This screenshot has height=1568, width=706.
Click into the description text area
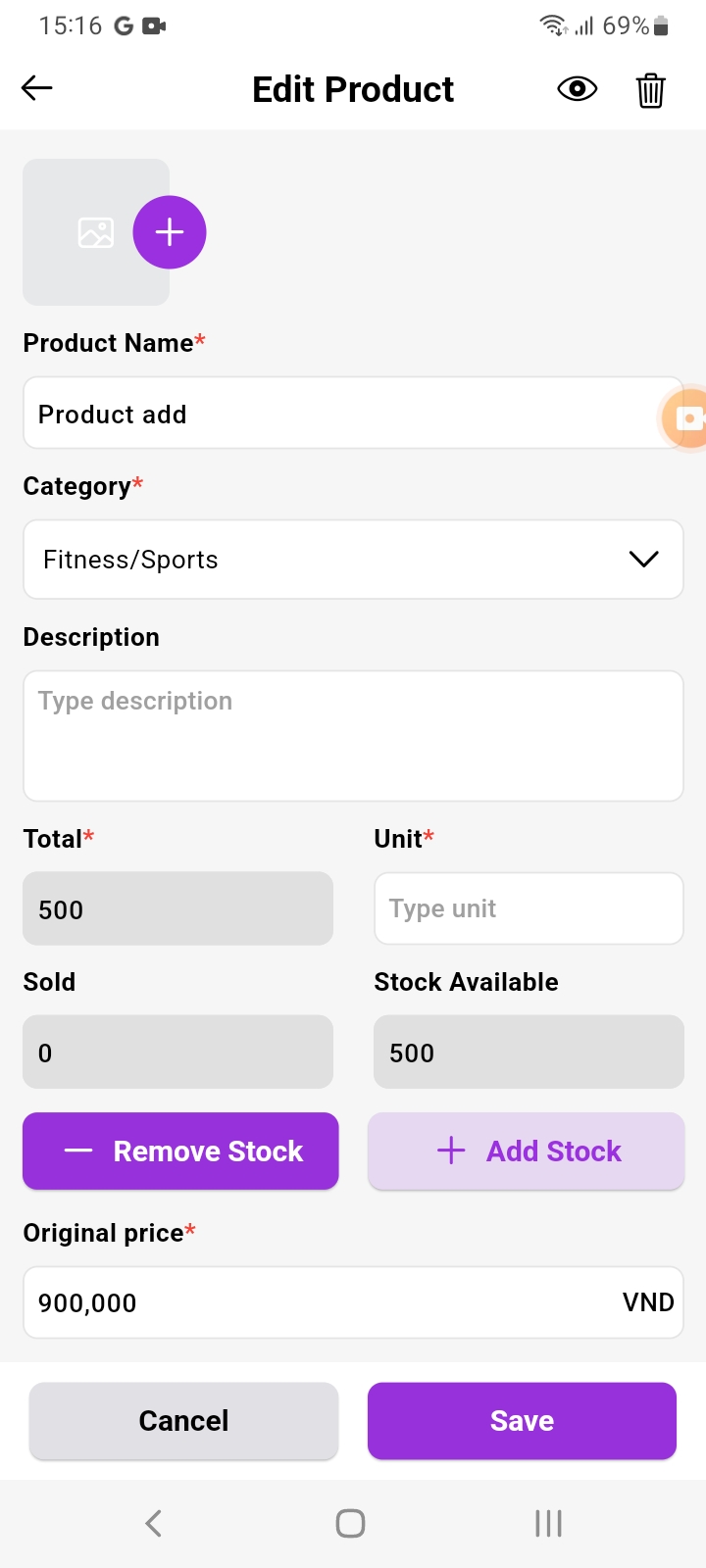pyautogui.click(x=353, y=735)
